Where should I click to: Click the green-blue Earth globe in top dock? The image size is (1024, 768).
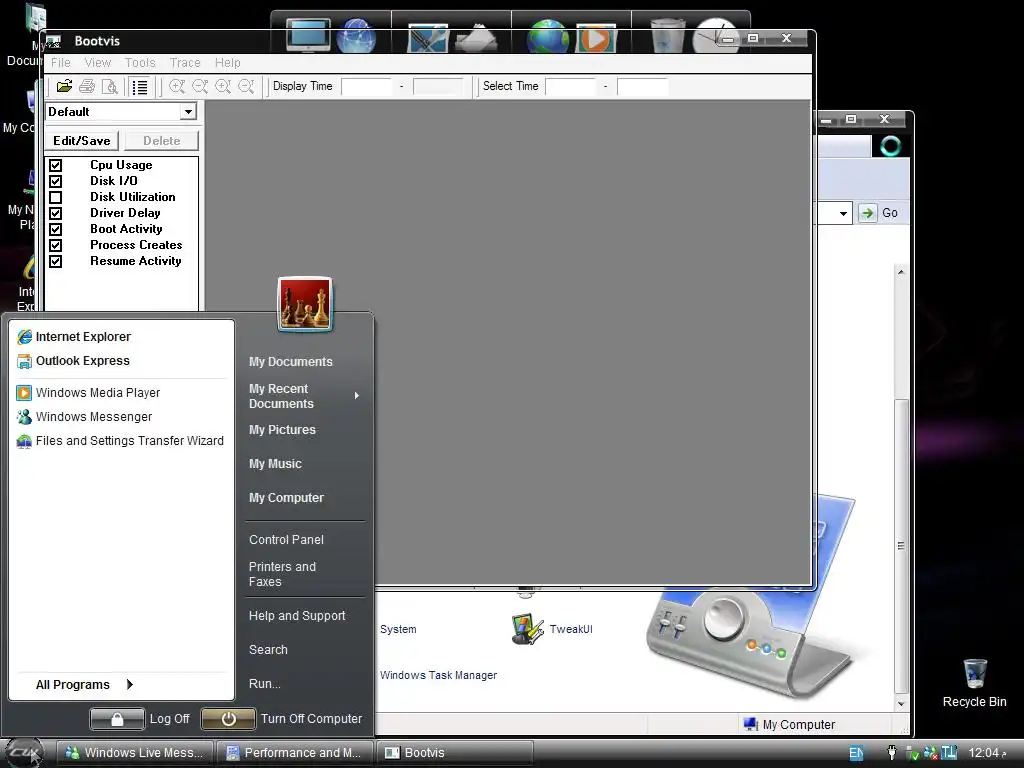click(x=547, y=37)
